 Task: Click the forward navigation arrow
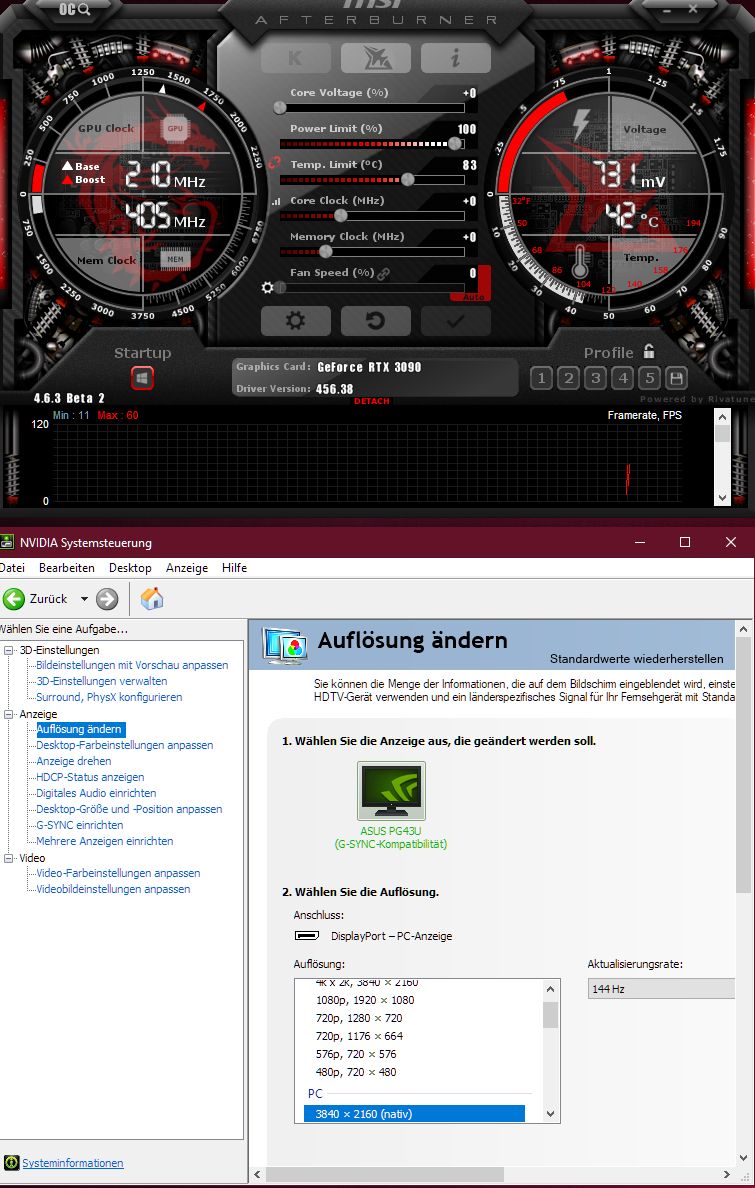pyautogui.click(x=108, y=599)
